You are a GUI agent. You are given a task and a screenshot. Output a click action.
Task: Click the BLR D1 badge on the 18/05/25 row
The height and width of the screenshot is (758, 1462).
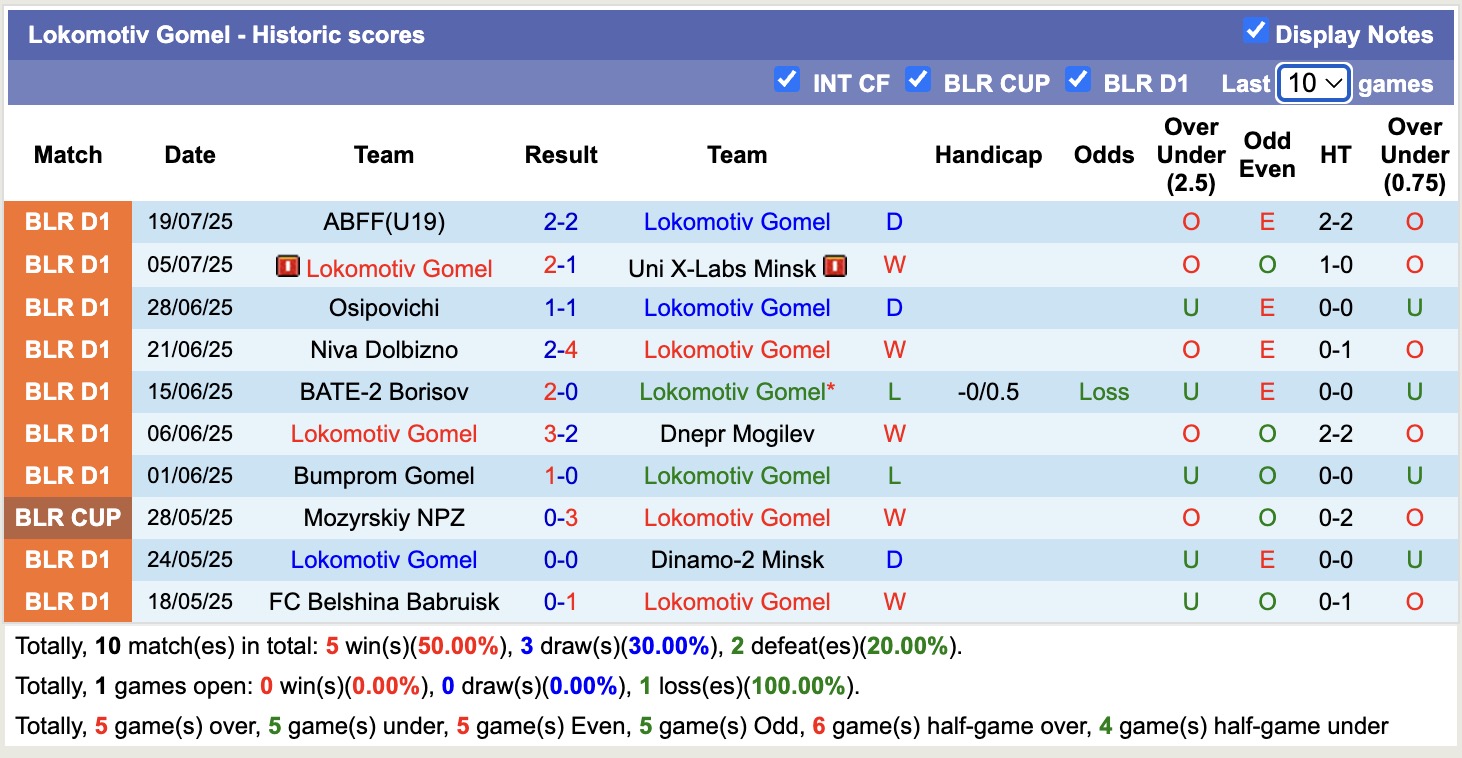pos(67,601)
